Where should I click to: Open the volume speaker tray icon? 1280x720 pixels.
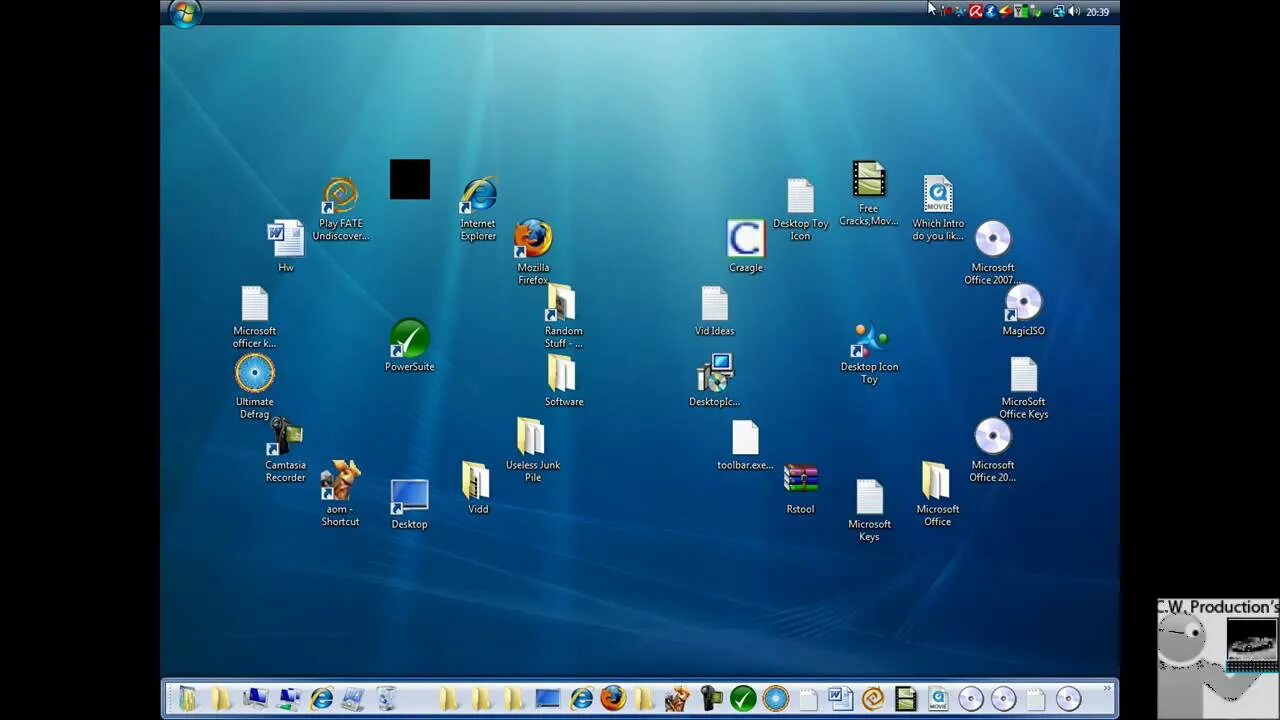(1074, 12)
